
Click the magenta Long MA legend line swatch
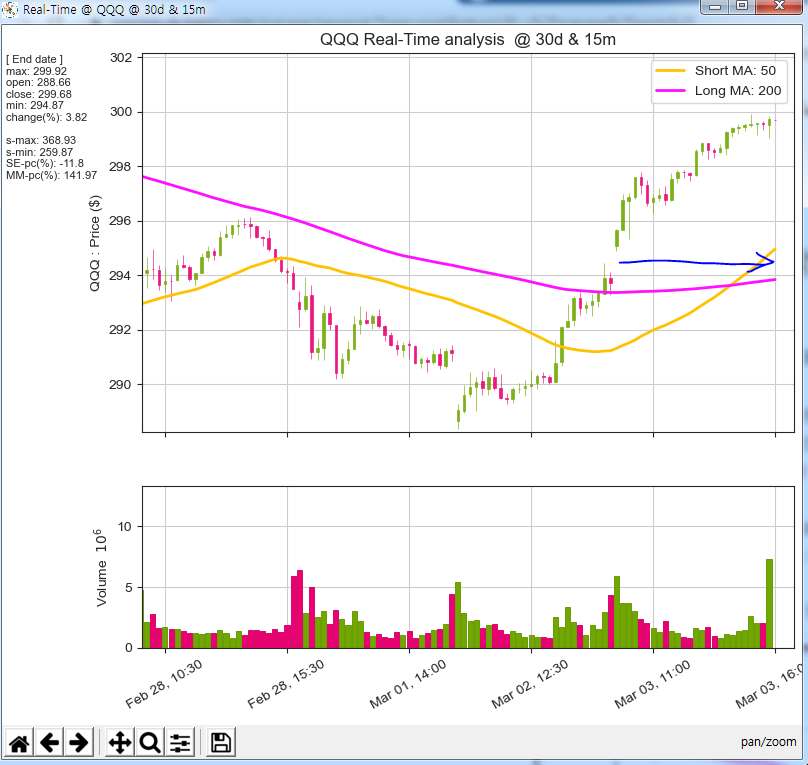coord(670,91)
